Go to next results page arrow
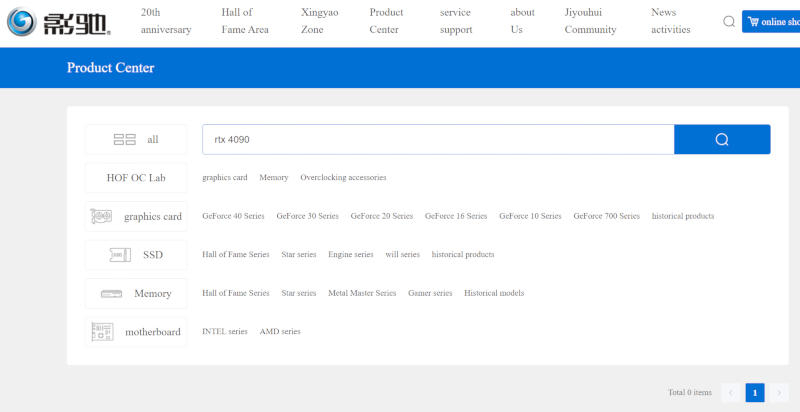The image size is (800, 412). click(x=779, y=393)
